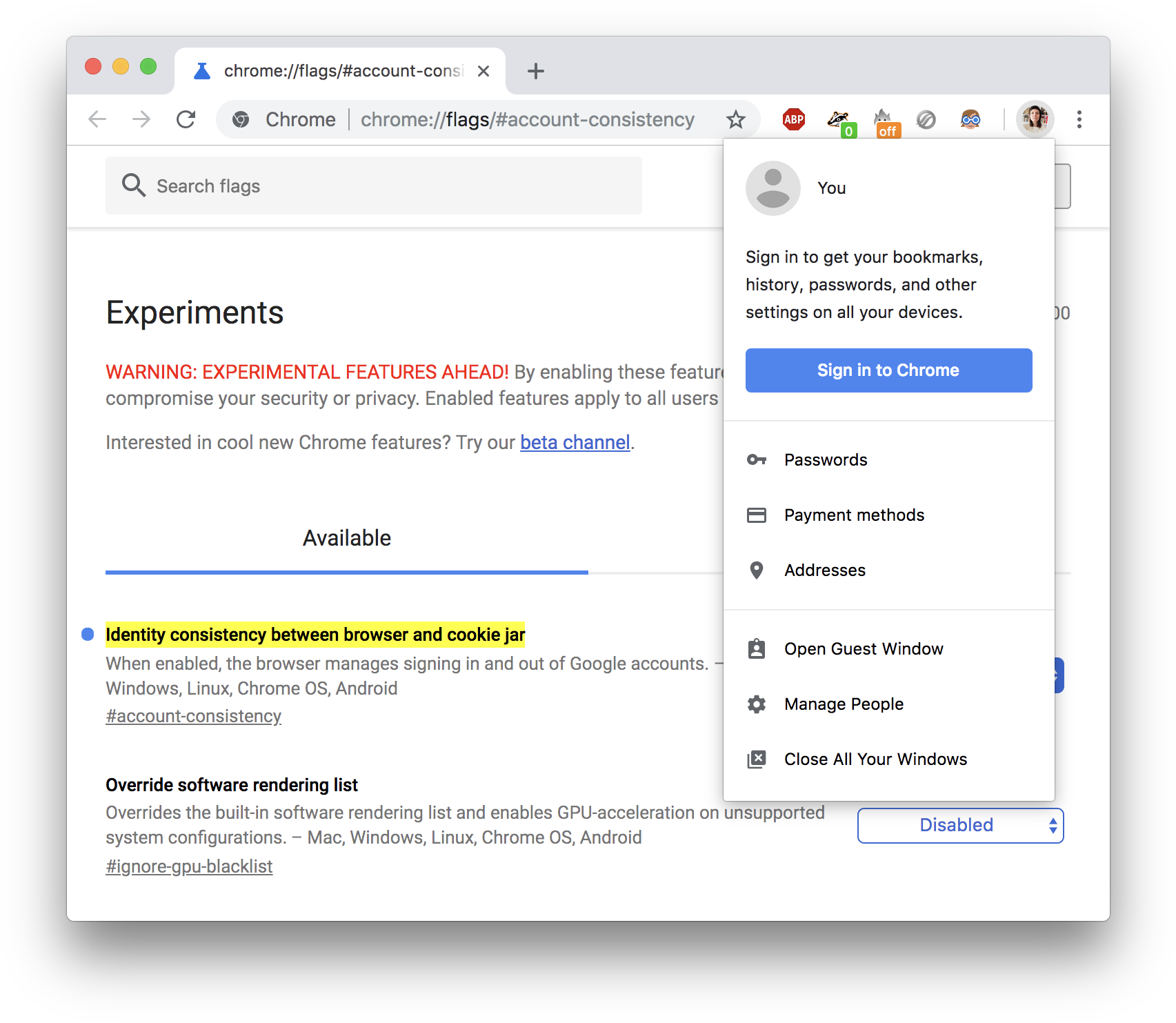Choose Open Guest Window

pos(888,649)
